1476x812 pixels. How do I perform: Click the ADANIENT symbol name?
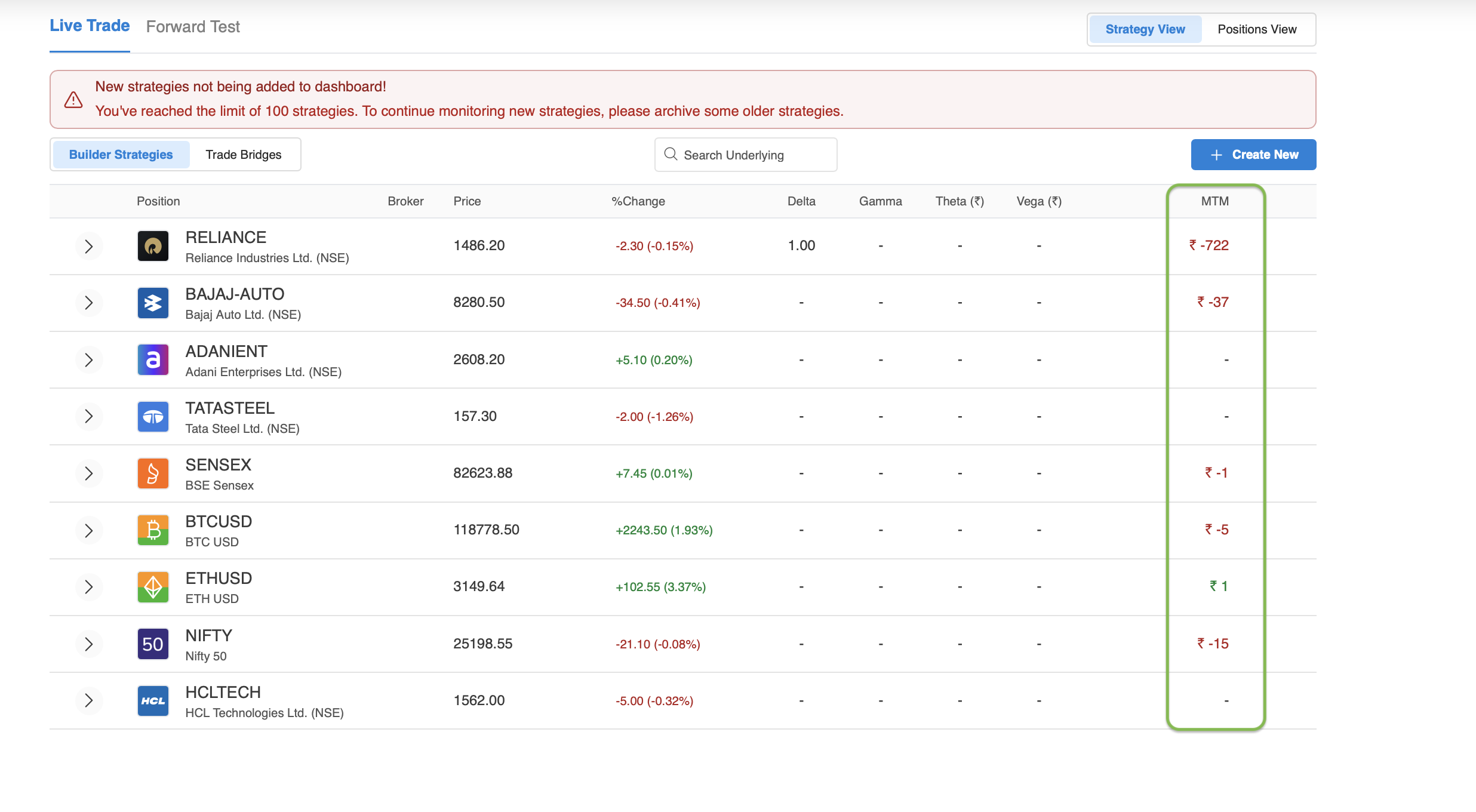click(x=226, y=351)
